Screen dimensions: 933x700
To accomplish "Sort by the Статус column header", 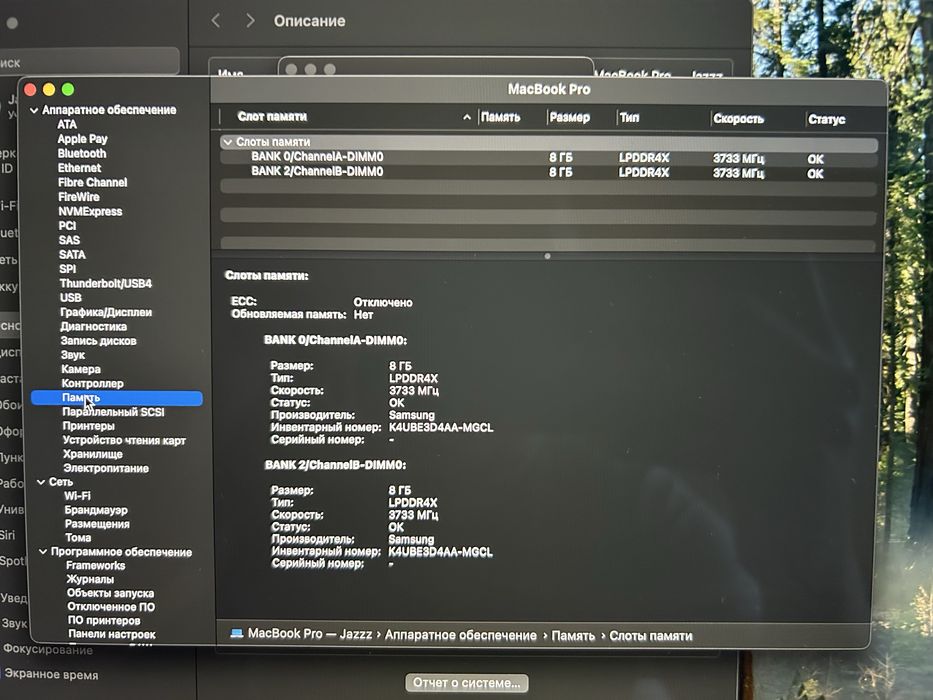I will (826, 119).
